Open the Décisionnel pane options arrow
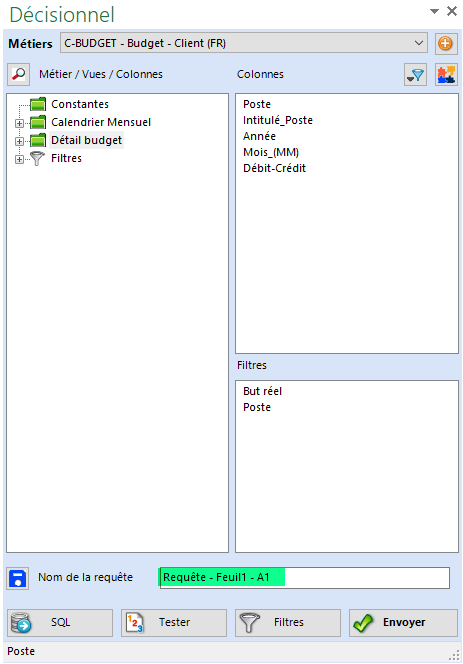The width and height of the screenshot is (463, 664). click(434, 11)
